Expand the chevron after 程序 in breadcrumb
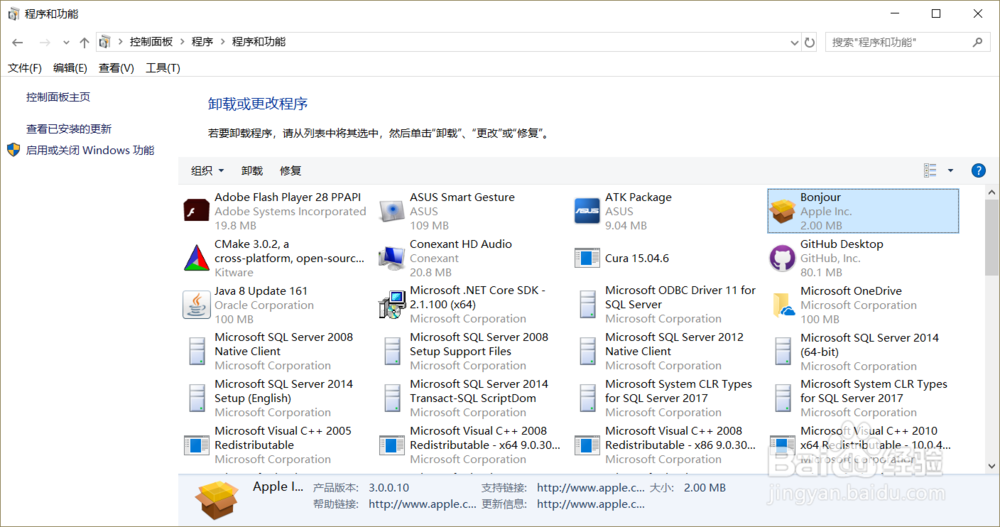Screen dimensions: 1000x527 [223, 42]
